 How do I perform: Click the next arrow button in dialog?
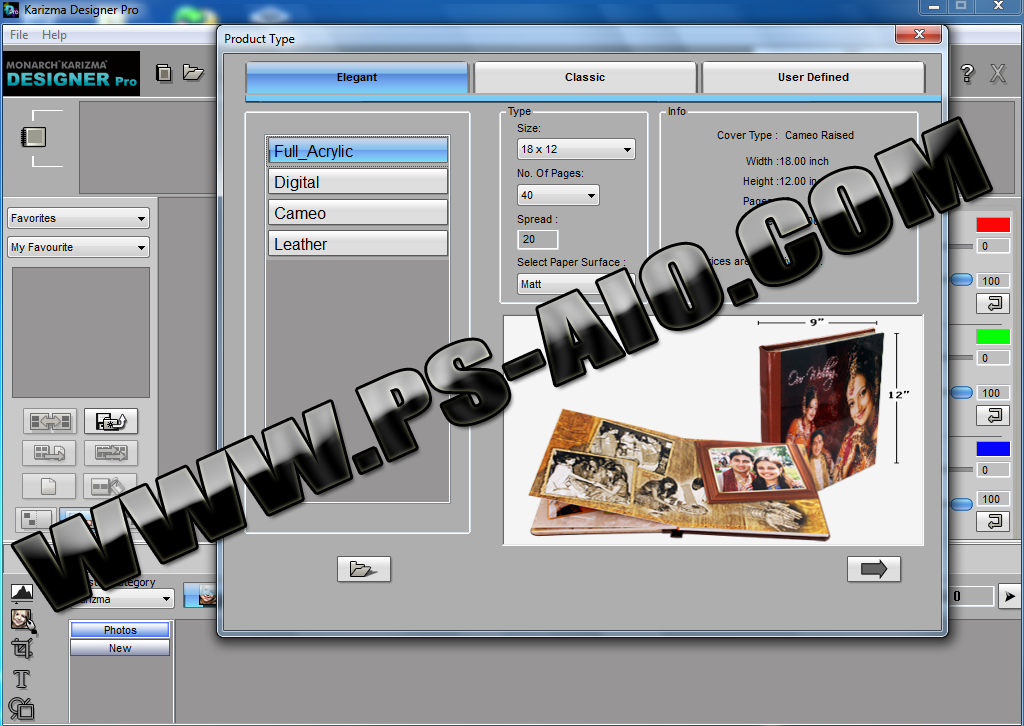(874, 569)
